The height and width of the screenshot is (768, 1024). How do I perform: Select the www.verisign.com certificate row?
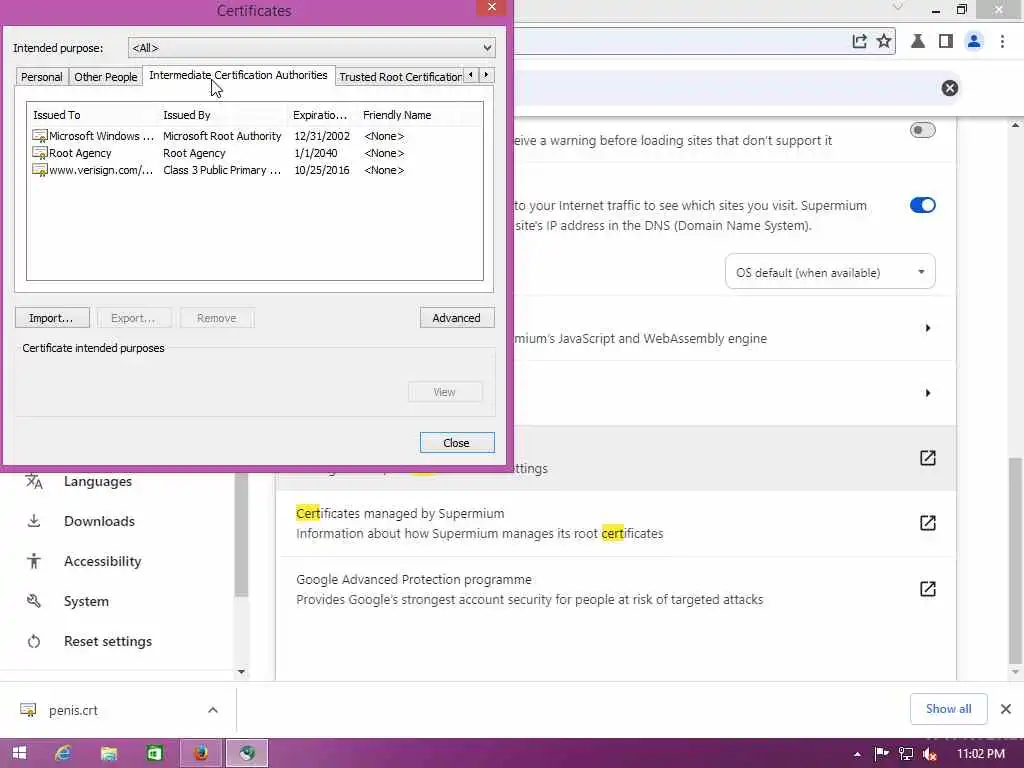point(255,170)
